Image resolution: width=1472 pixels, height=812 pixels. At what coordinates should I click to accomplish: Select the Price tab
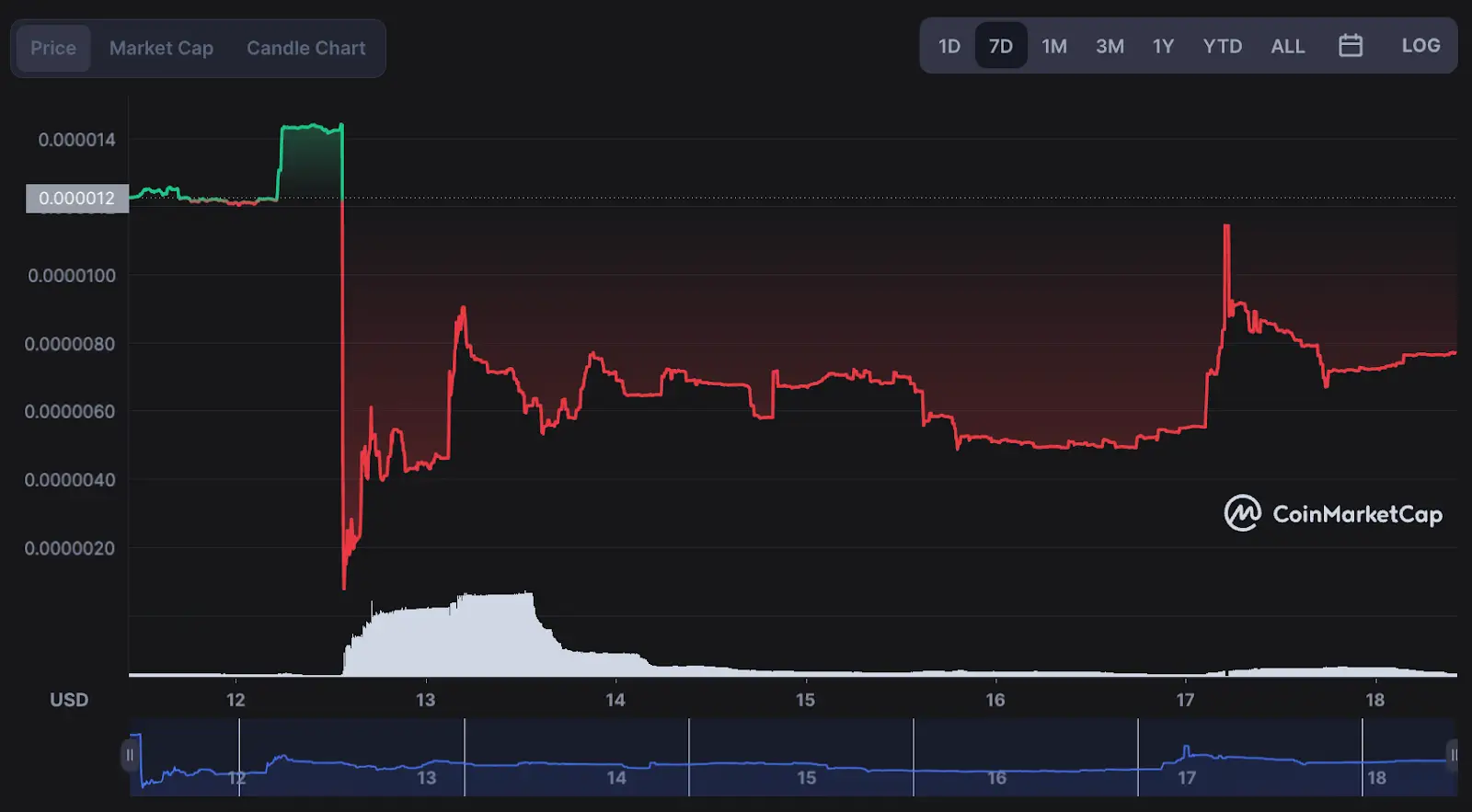point(53,48)
